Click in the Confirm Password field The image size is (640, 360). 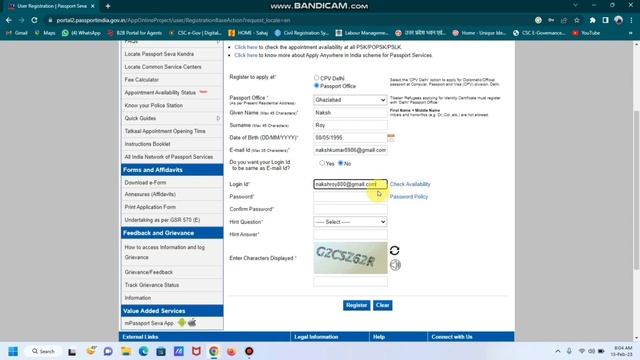350,209
